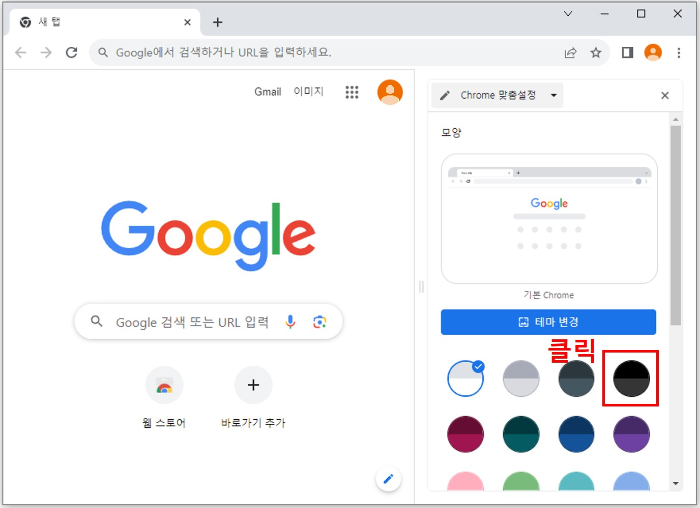Select the navy blue color swatch

576,434
